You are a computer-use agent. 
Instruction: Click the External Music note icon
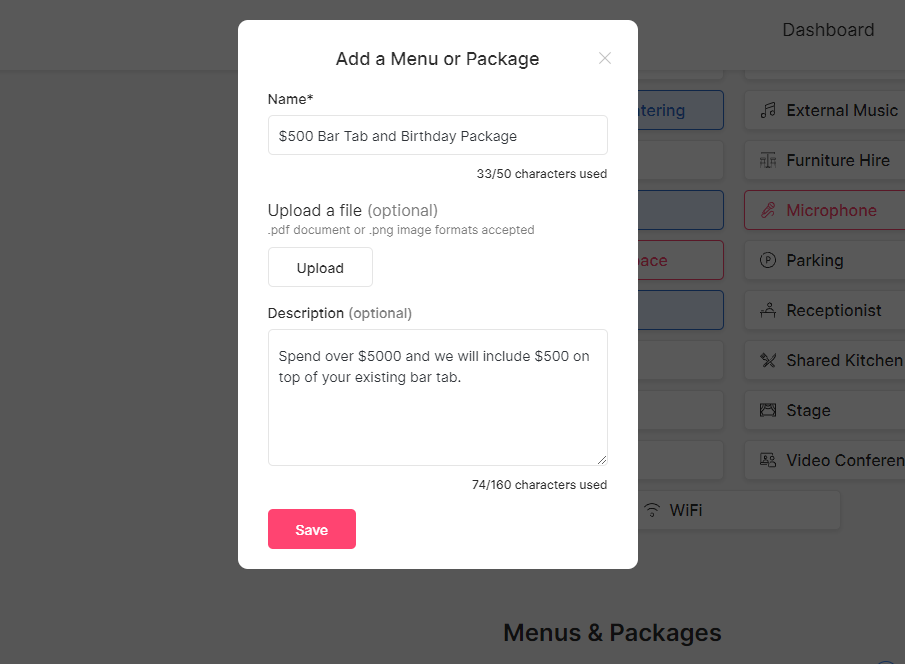[x=768, y=110]
